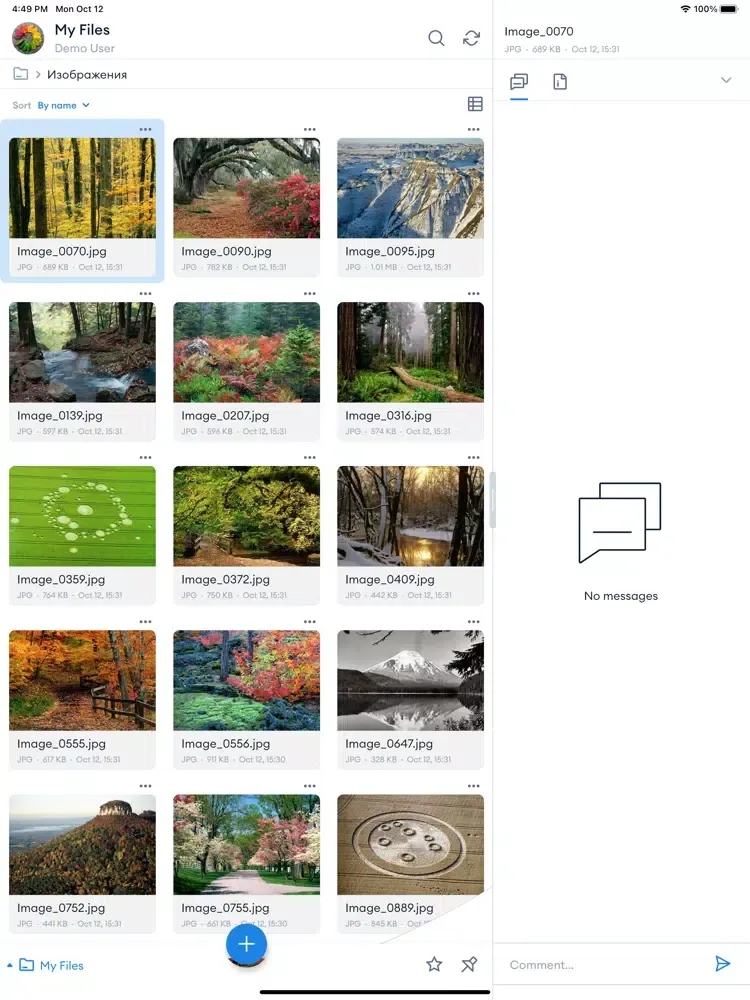Switch to the comments tab
This screenshot has width=750, height=1000.
[x=519, y=82]
